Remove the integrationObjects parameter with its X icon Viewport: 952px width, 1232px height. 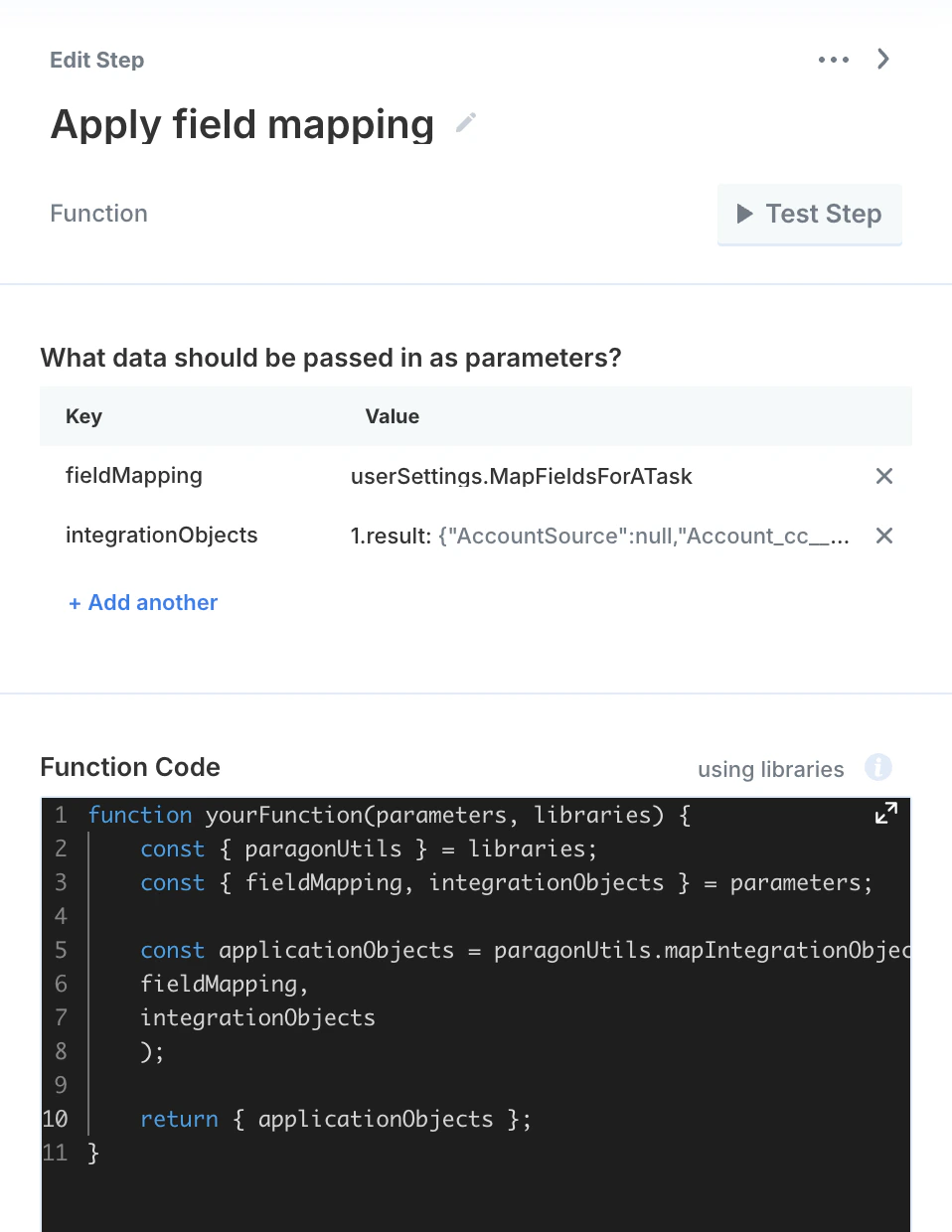click(883, 536)
